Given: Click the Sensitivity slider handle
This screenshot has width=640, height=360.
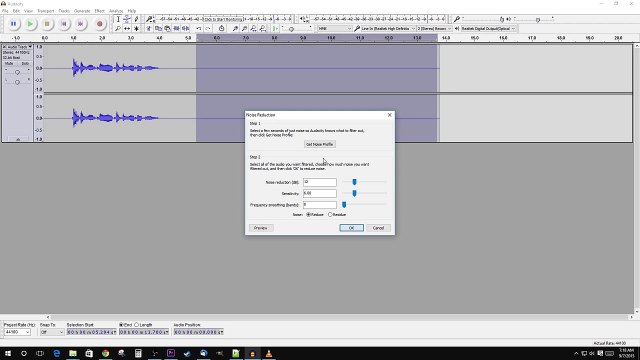Looking at the screenshot, I should [x=354, y=193].
